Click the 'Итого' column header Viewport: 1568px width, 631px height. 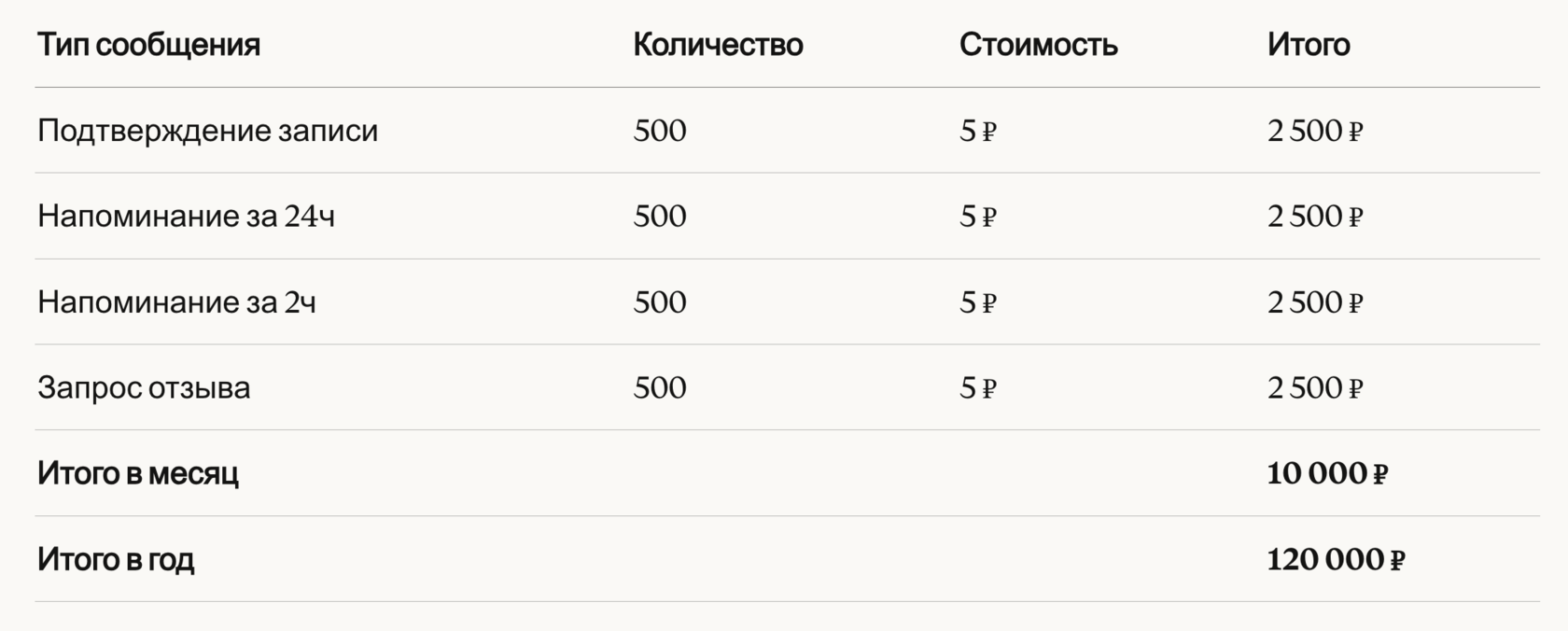(x=1309, y=45)
